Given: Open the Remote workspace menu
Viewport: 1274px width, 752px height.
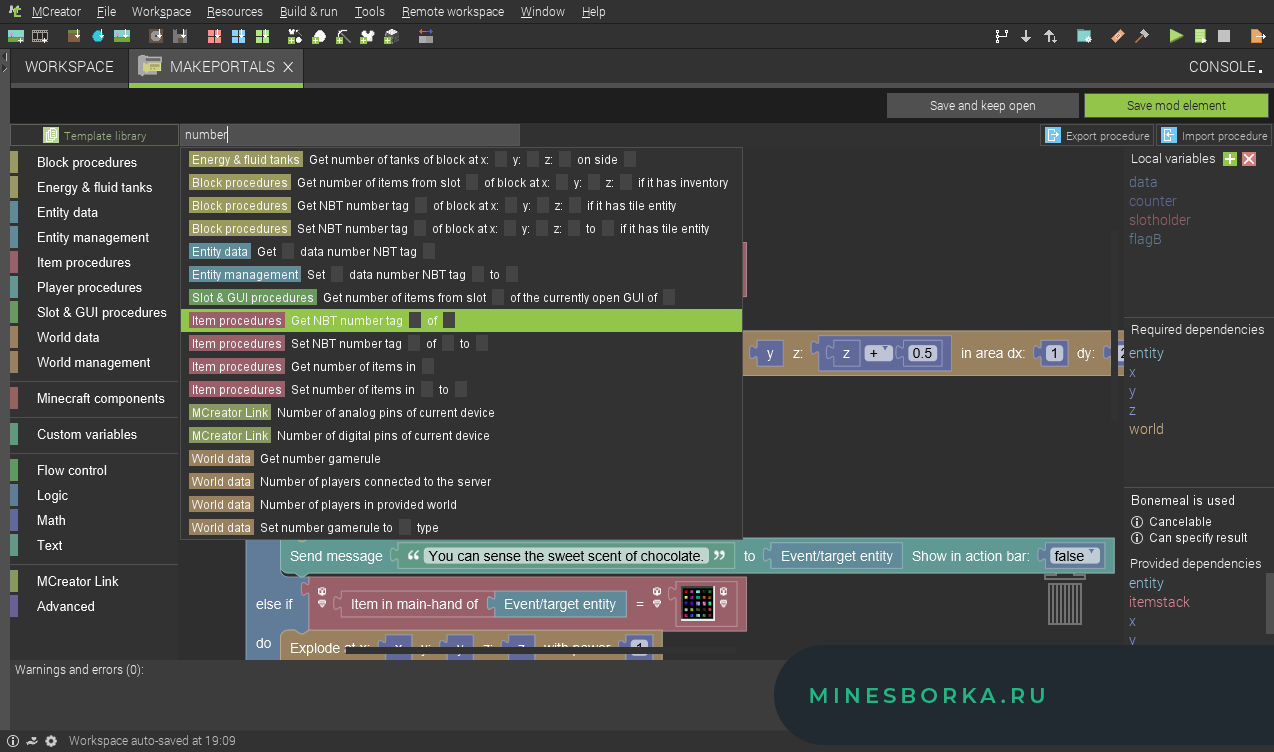Looking at the screenshot, I should [453, 12].
